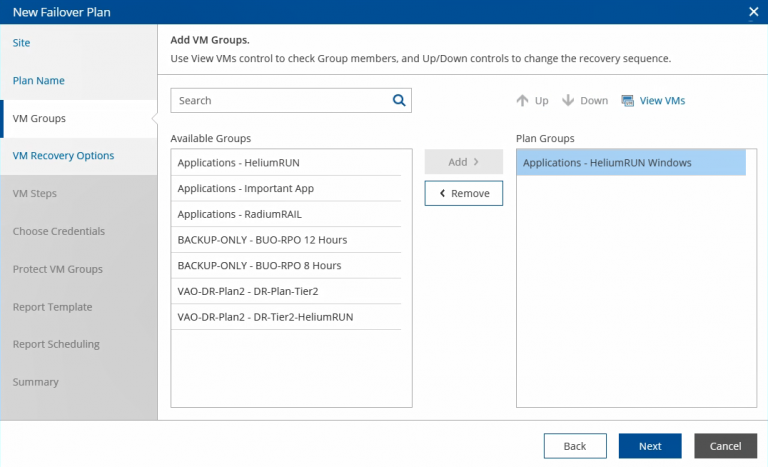Select the Summary step
The image size is (768, 467).
click(78, 382)
